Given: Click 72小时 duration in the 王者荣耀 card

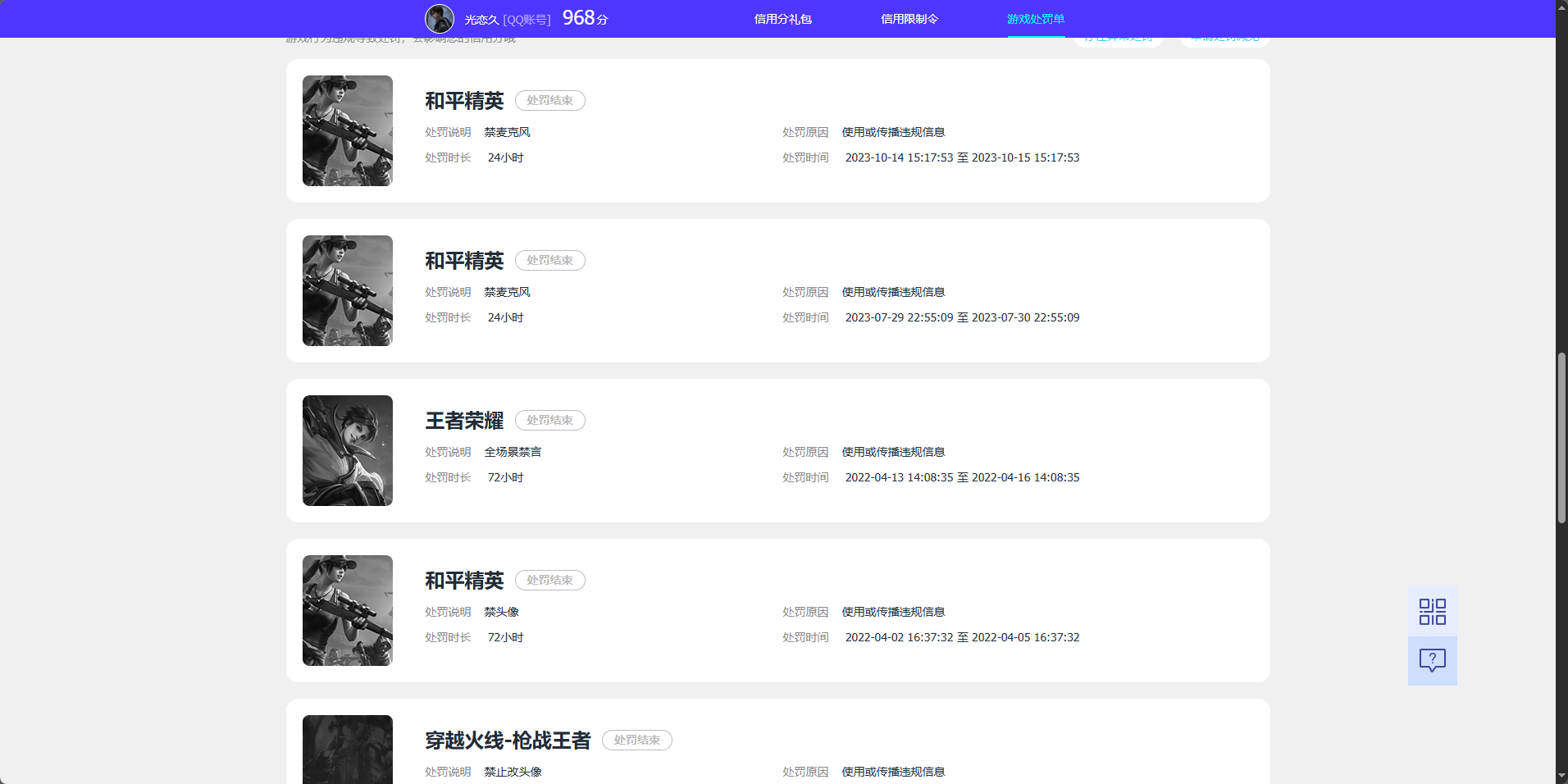Looking at the screenshot, I should pyautogui.click(x=505, y=477).
